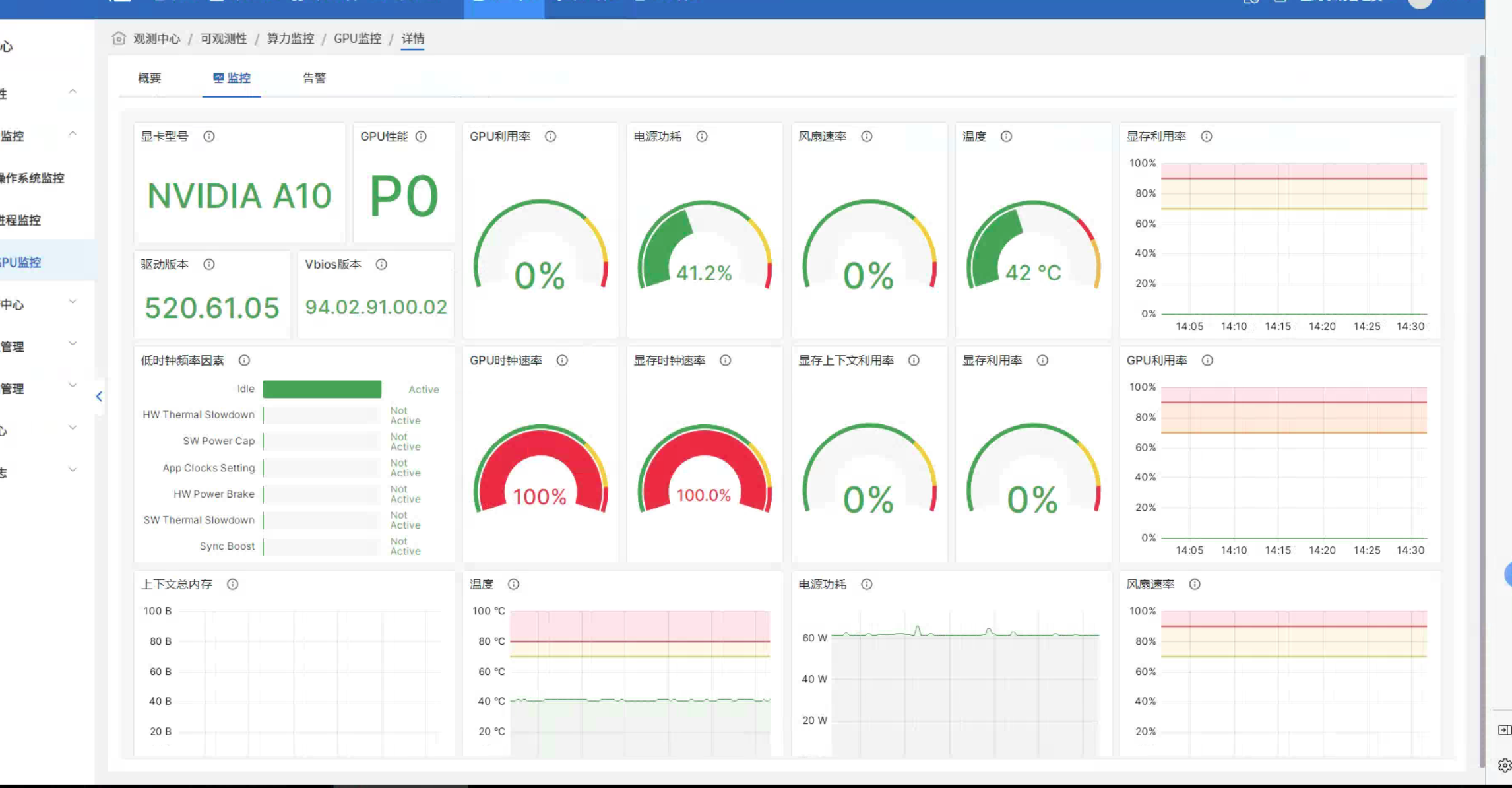Click the info icon next to Vbios版本
The image size is (1512, 788).
pos(381,265)
